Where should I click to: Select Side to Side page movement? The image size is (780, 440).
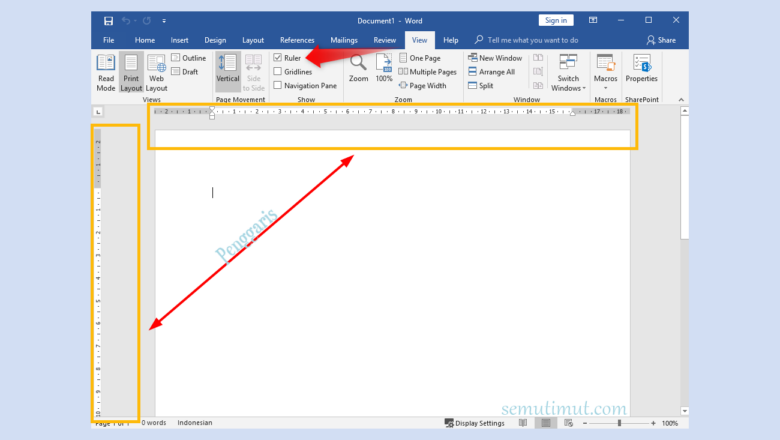point(253,73)
